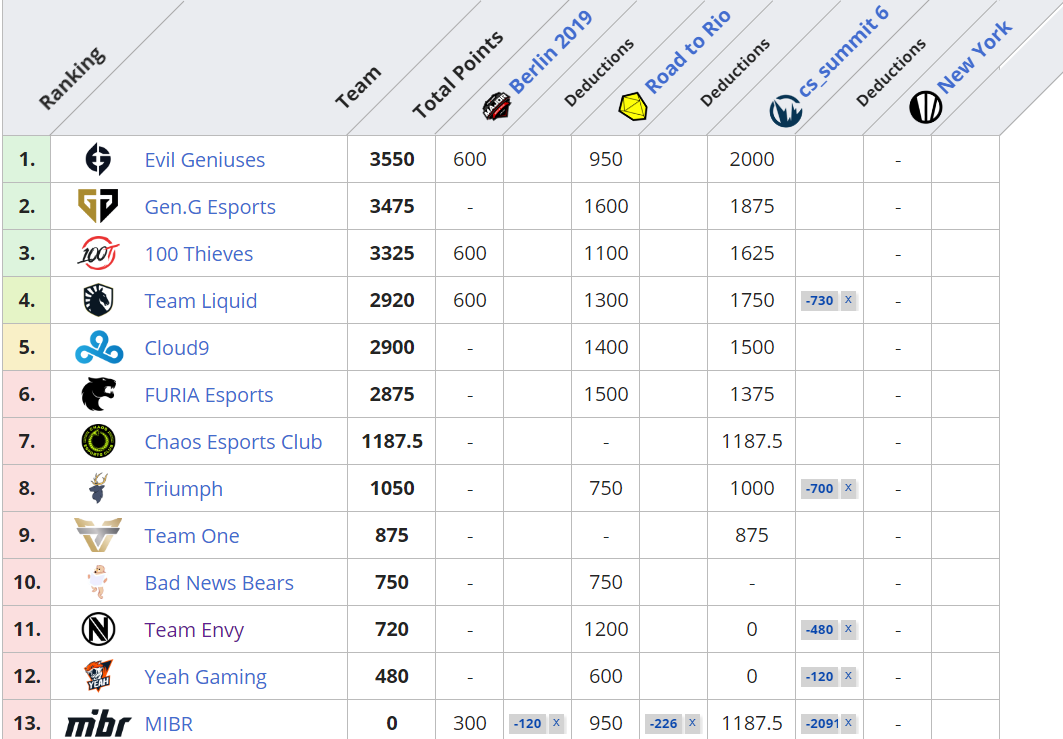Select Cloud9's total points 2900

[x=392, y=347]
